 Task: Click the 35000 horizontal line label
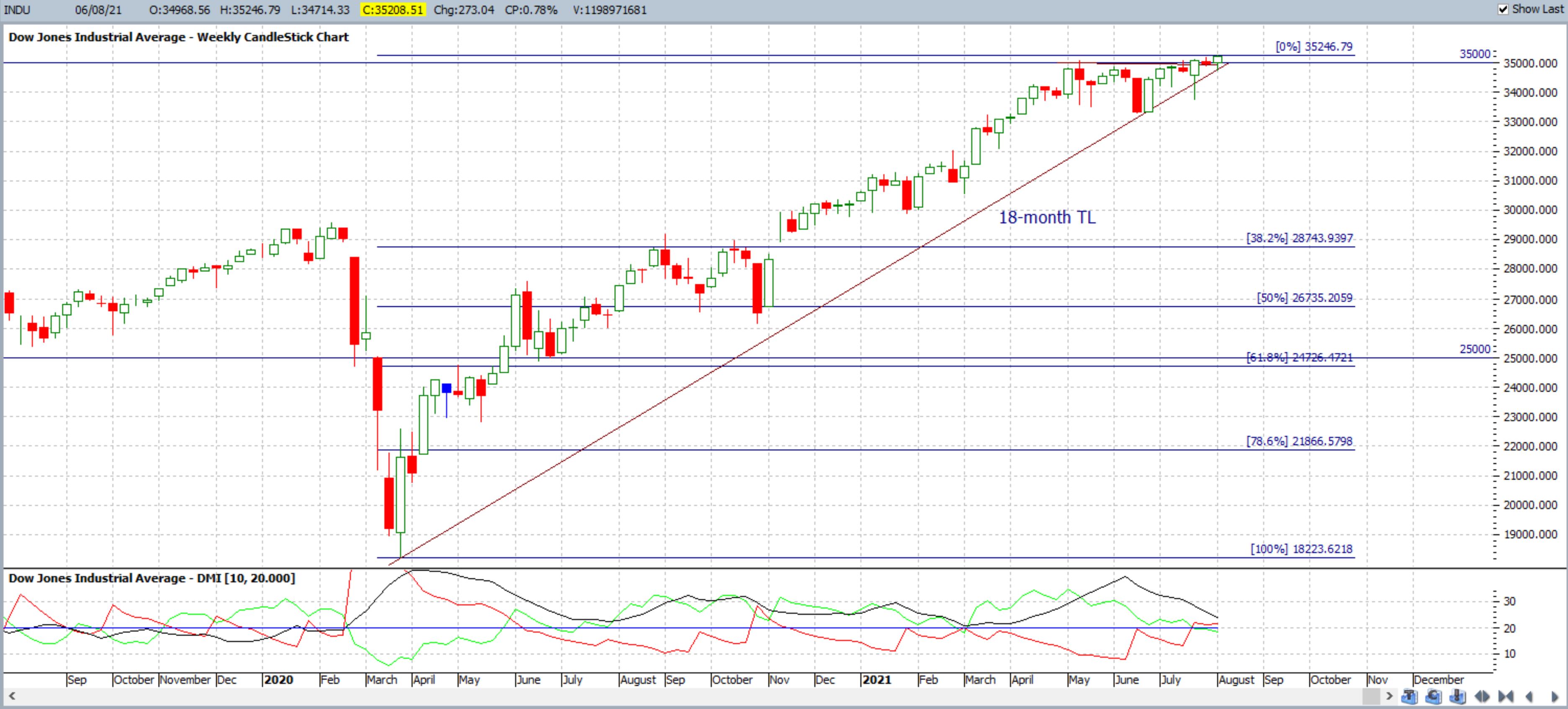click(x=1475, y=54)
